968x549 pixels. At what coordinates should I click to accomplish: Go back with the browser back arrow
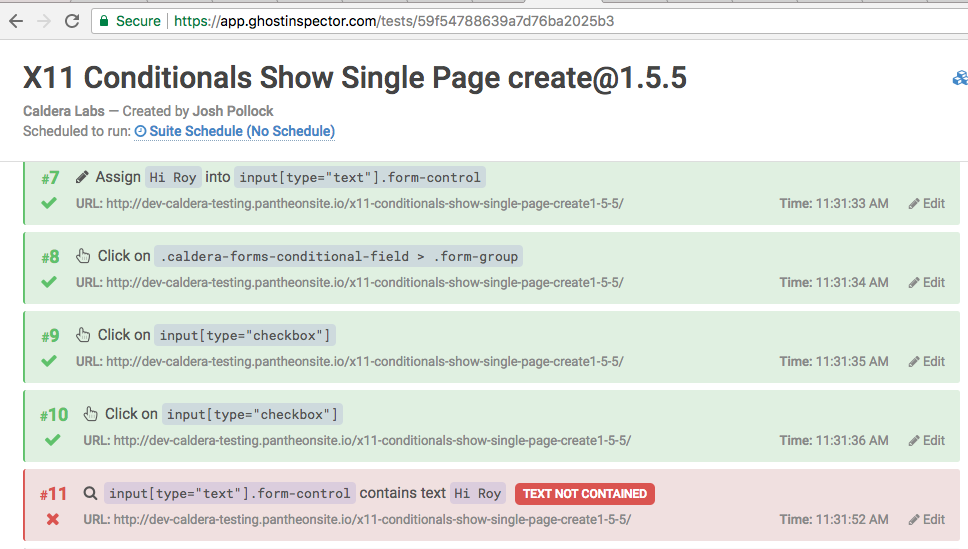coord(16,21)
